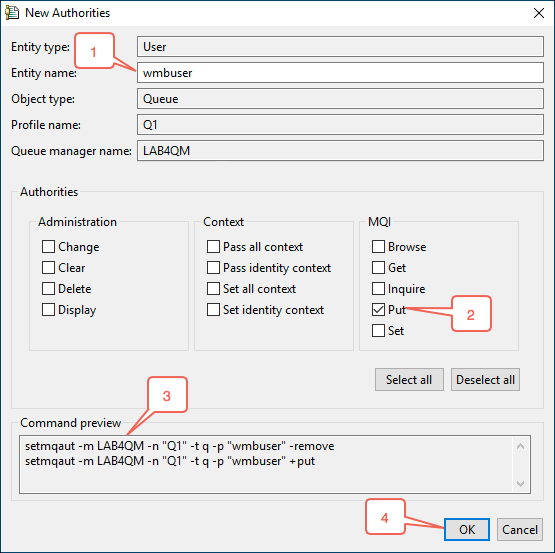Click the New Authorities window title icon
Image resolution: width=555 pixels, height=553 pixels.
click(12, 13)
